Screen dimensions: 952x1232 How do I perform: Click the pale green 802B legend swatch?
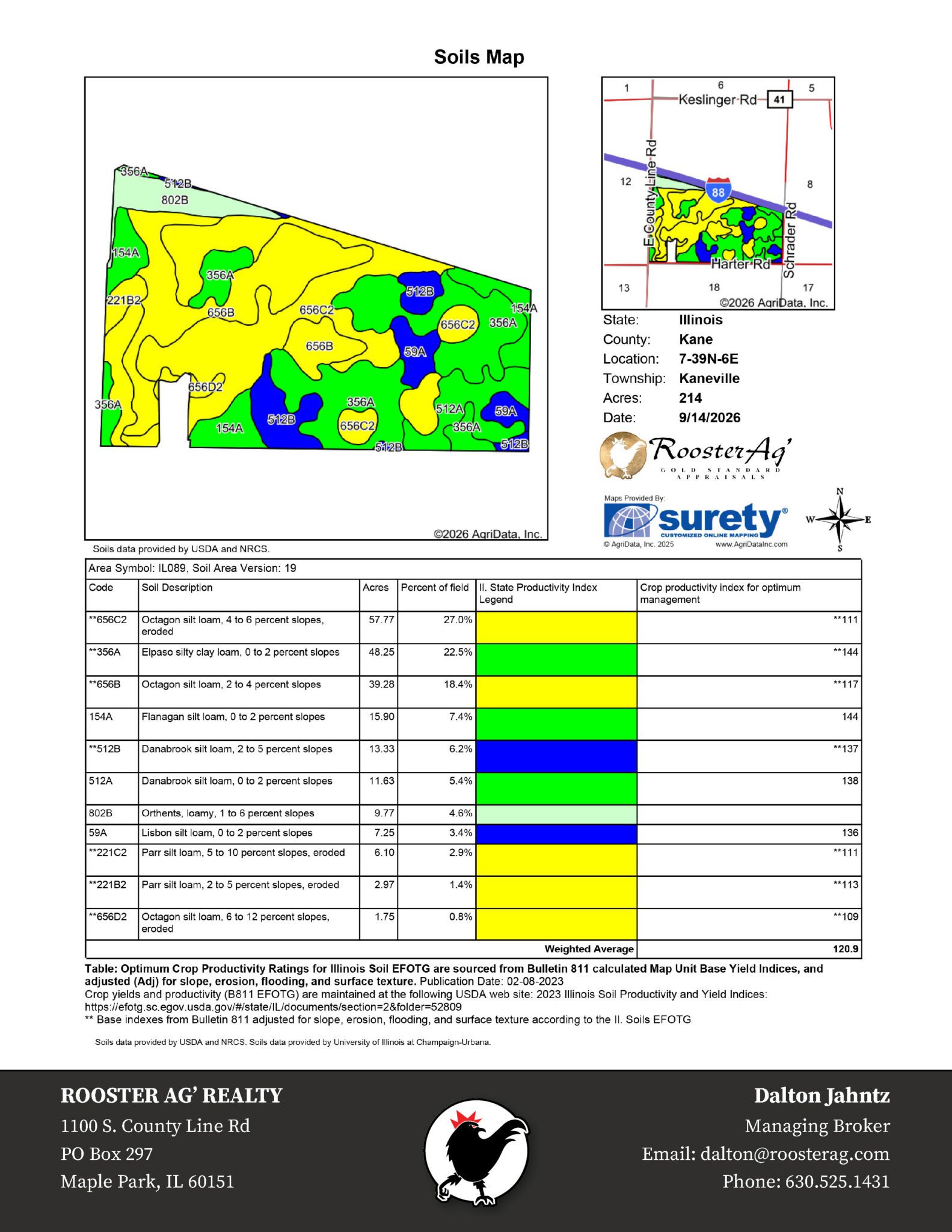(x=556, y=815)
